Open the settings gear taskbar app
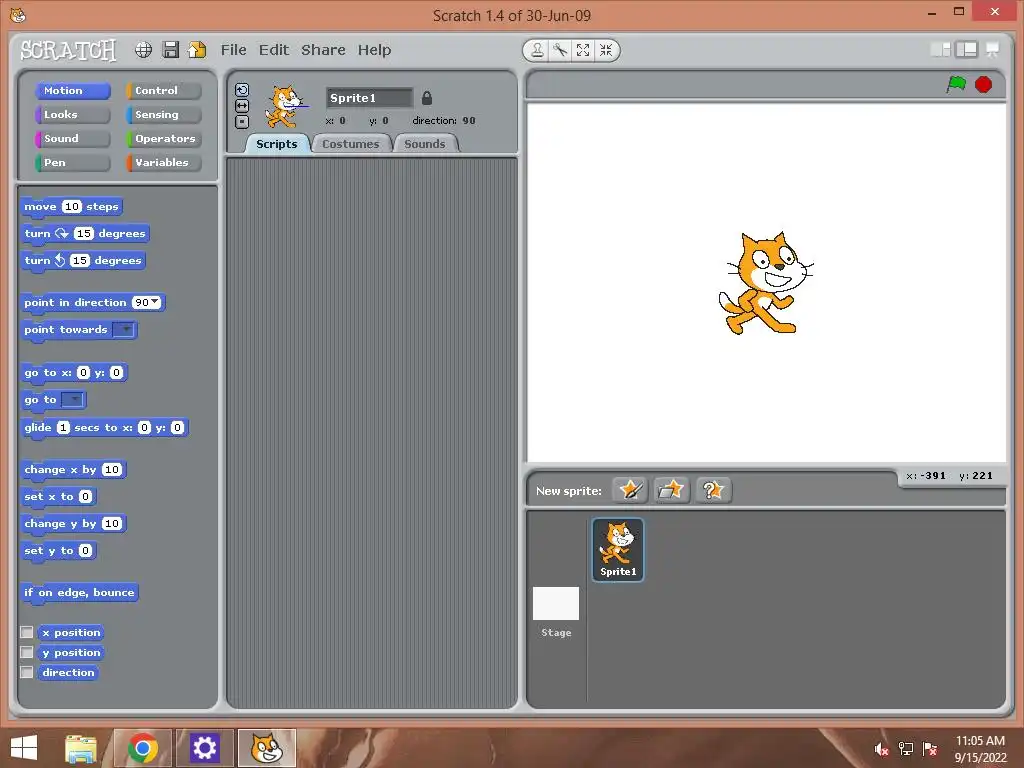 (204, 748)
